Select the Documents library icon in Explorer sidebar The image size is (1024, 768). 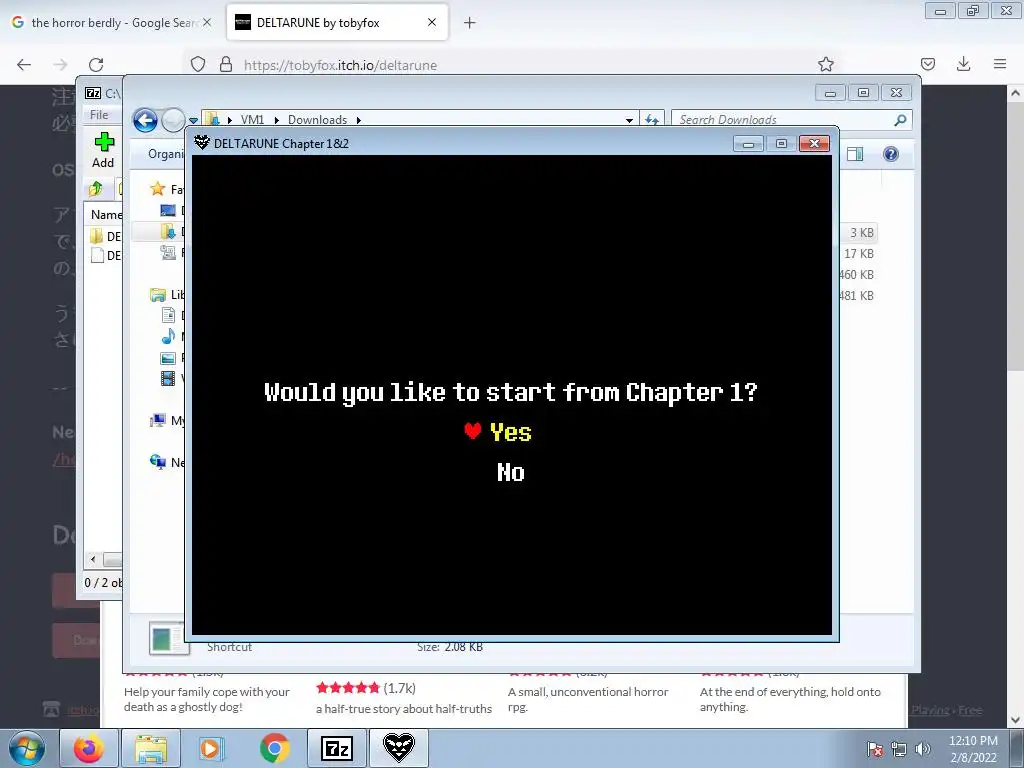(x=168, y=315)
